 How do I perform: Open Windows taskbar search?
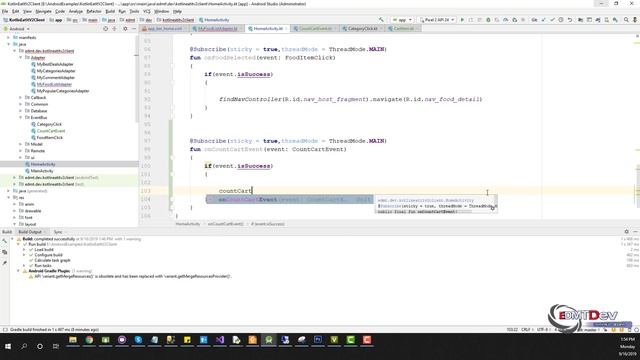point(24,346)
